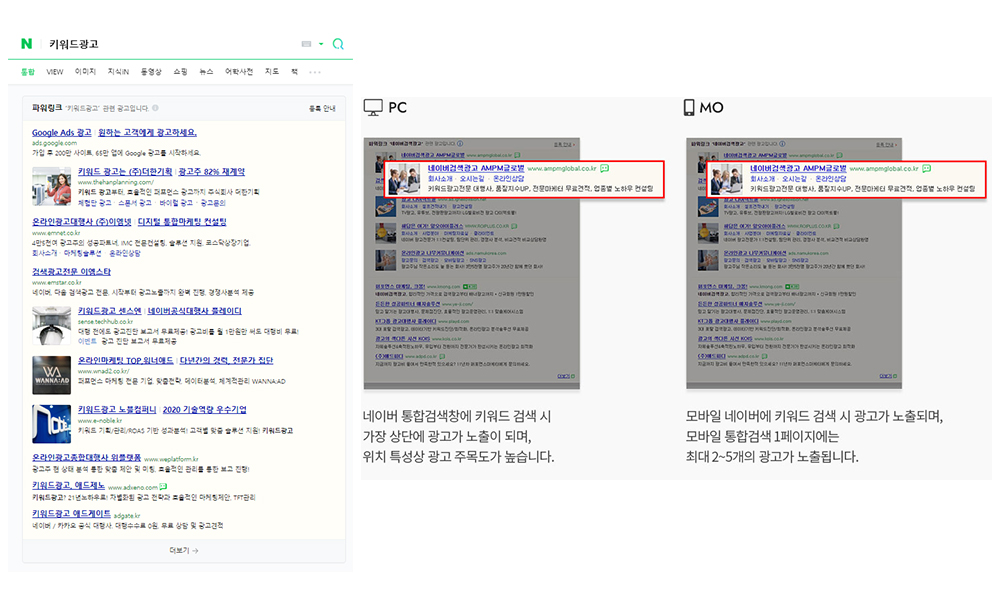Click 디지털 통합마케팅 컨설팅 link
This screenshot has width=1000, height=600.
[x=182, y=222]
